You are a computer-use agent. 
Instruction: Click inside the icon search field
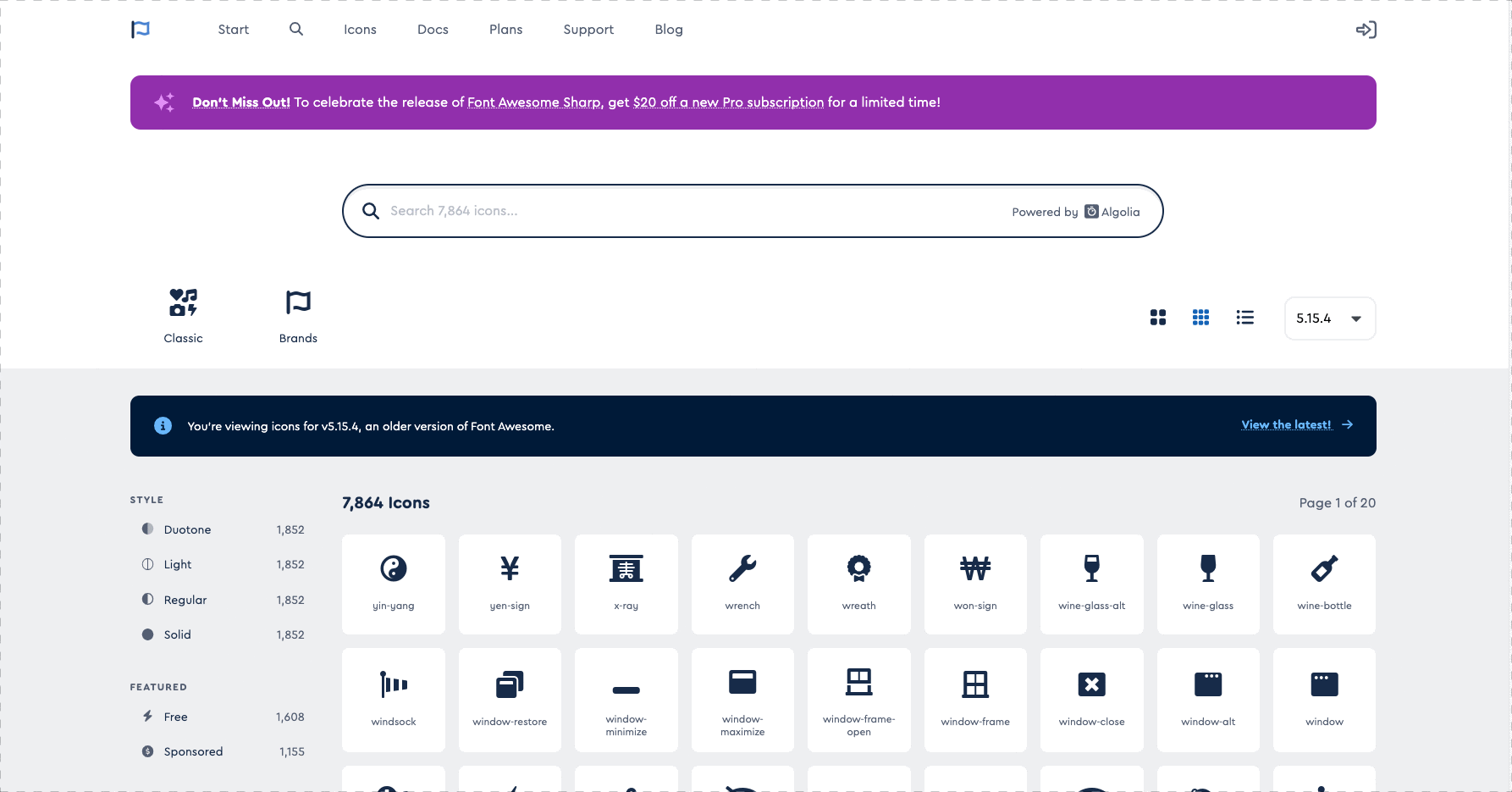(x=677, y=211)
